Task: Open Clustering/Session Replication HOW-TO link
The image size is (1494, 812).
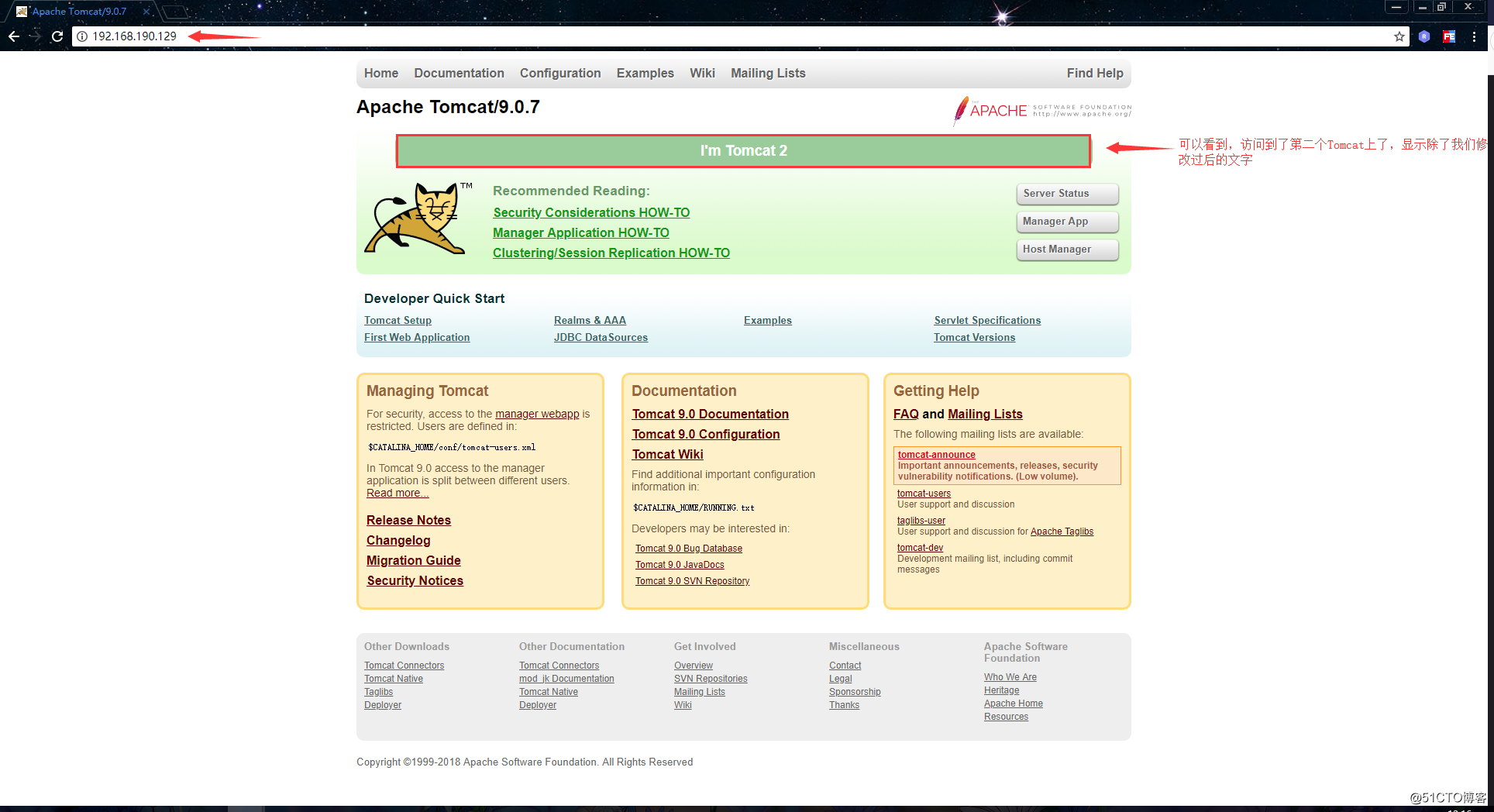Action: click(611, 253)
